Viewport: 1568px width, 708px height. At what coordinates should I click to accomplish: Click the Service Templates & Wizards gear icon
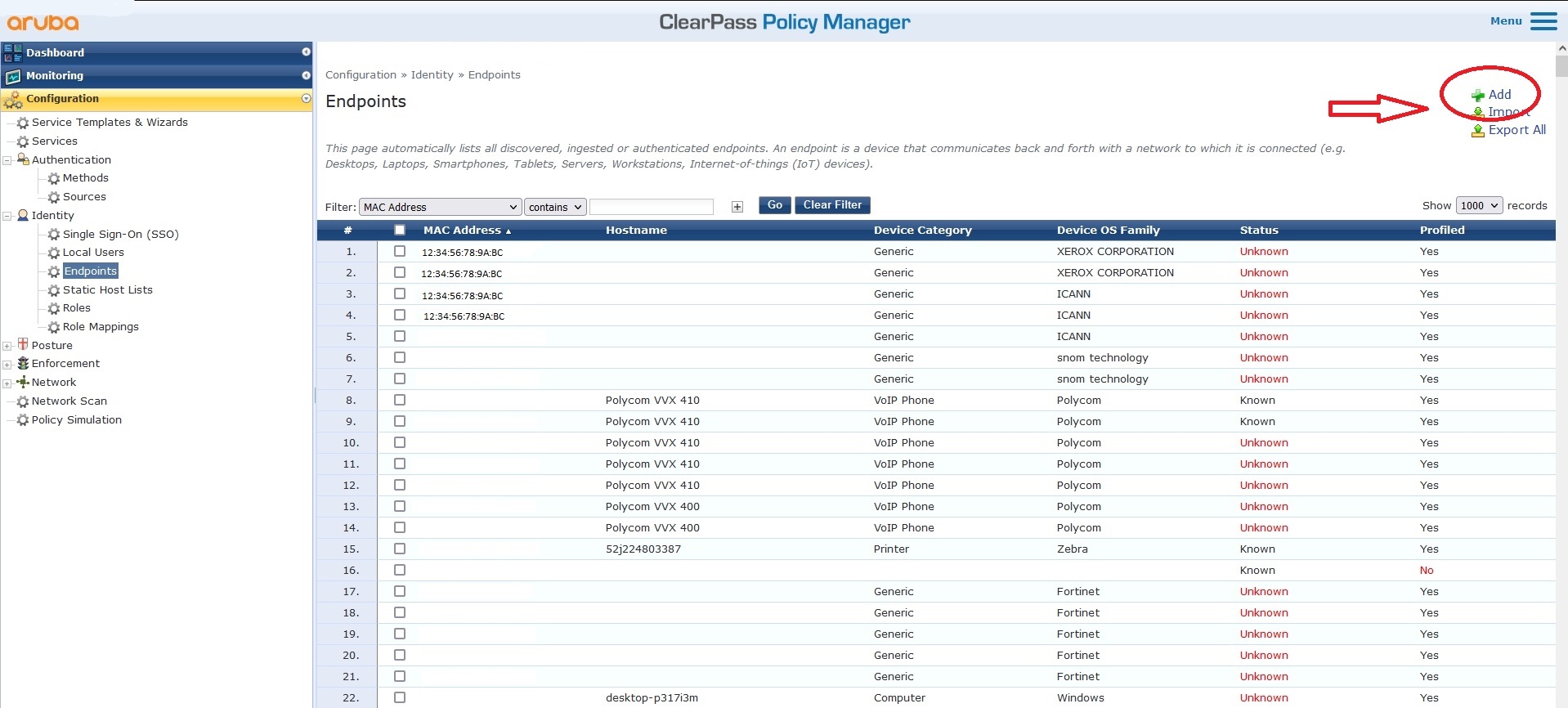coord(23,123)
